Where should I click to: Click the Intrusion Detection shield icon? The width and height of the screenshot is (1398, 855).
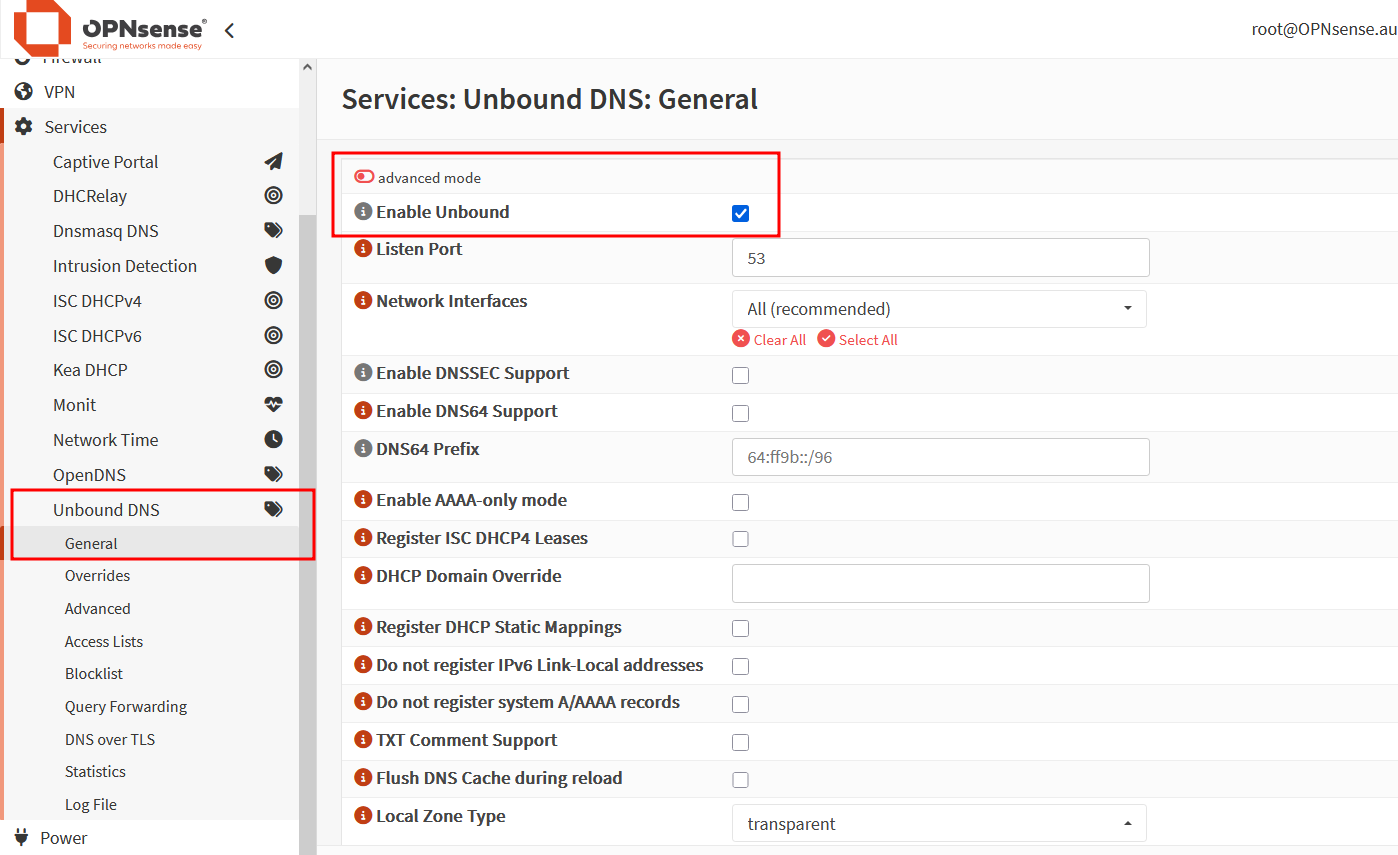273,266
